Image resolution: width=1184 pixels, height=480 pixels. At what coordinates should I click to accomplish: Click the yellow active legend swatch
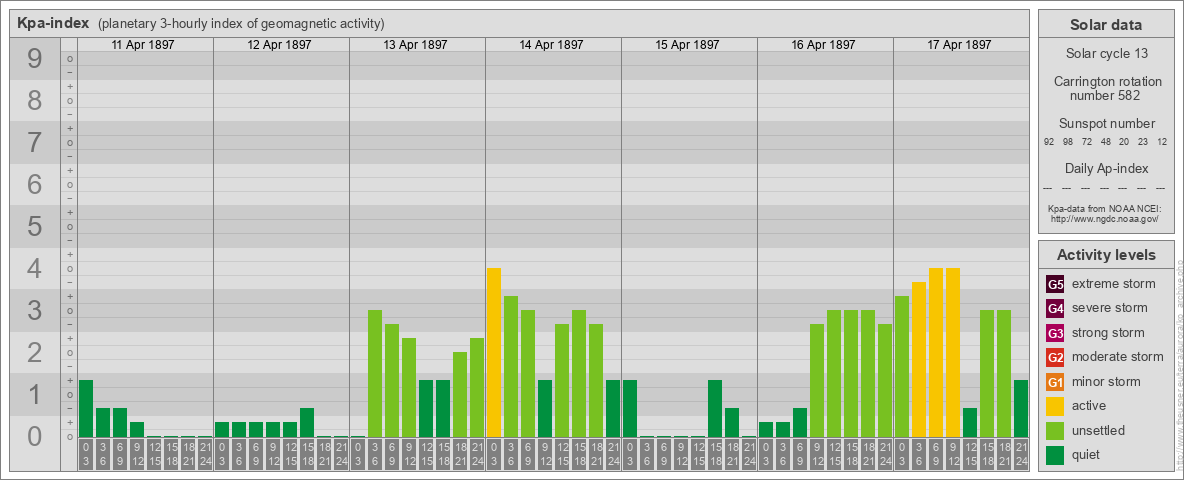tap(1055, 406)
